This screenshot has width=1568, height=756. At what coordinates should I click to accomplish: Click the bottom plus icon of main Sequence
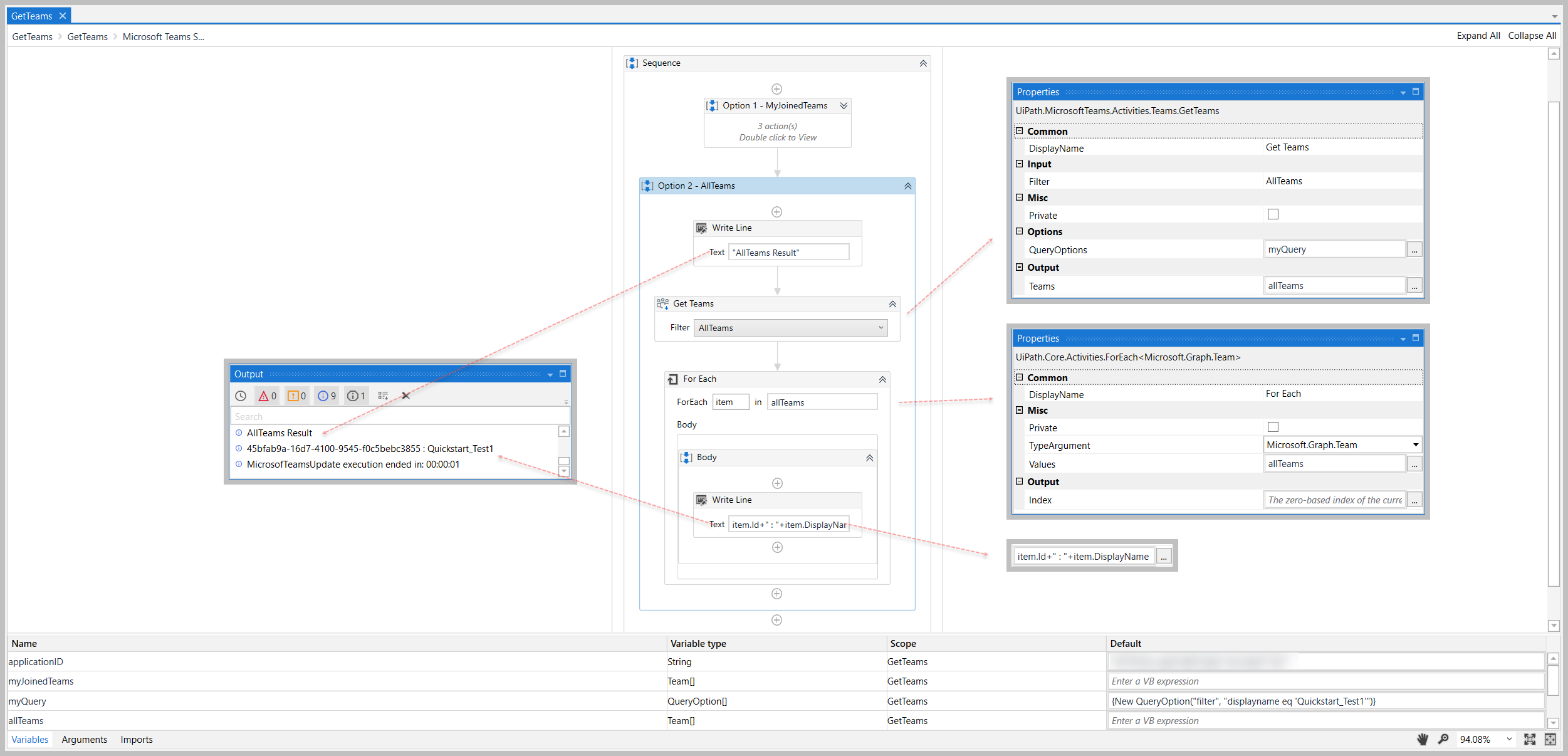click(776, 620)
